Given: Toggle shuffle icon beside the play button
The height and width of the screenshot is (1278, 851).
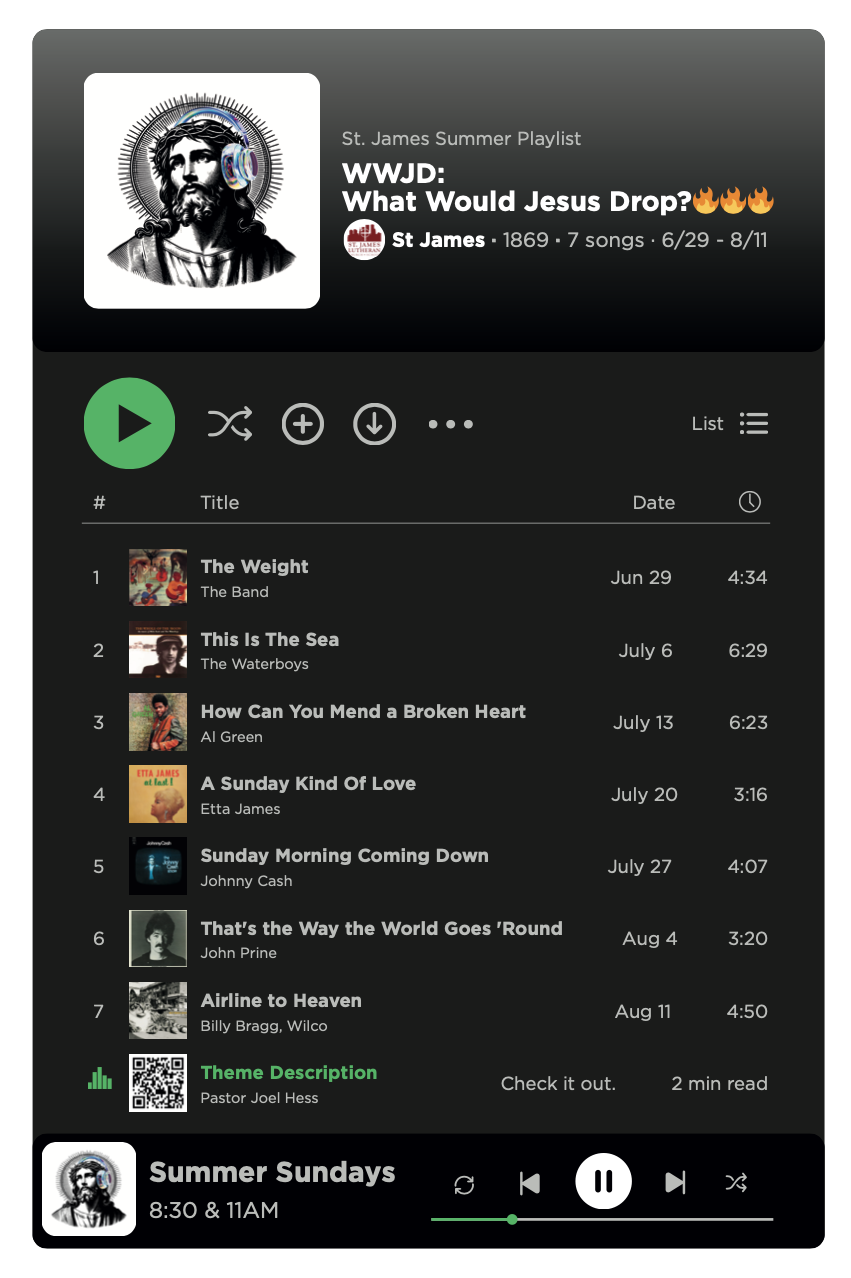Looking at the screenshot, I should (x=230, y=424).
